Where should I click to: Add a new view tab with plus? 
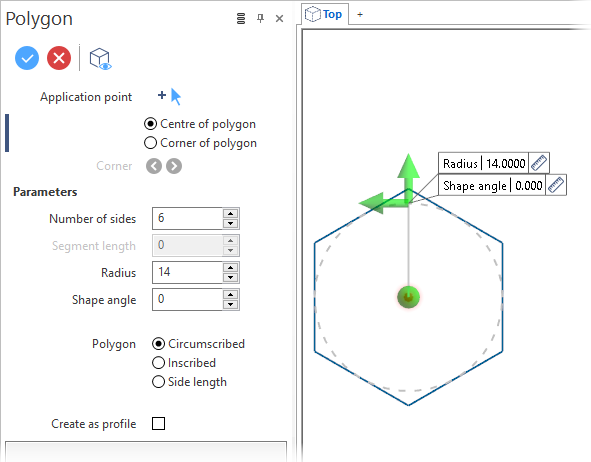click(360, 15)
